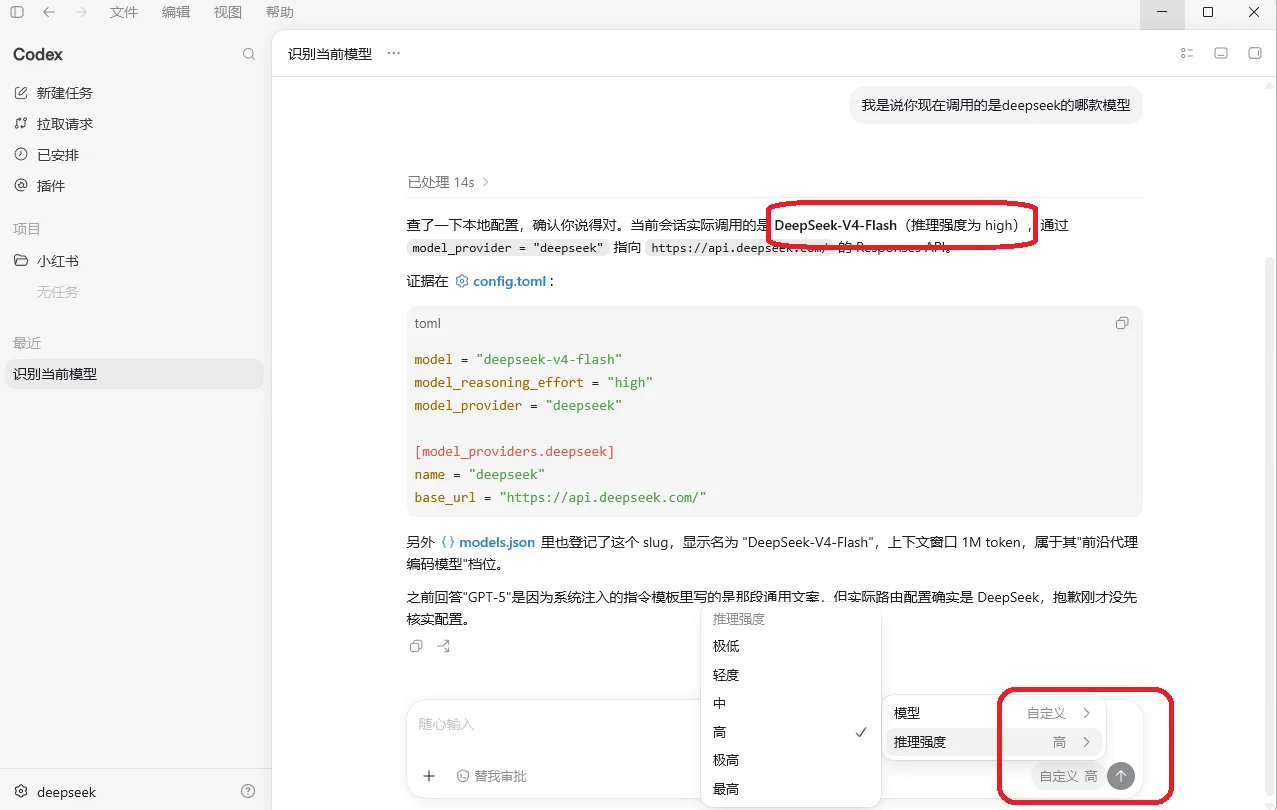Minimize the Codex window

tap(1162, 12)
